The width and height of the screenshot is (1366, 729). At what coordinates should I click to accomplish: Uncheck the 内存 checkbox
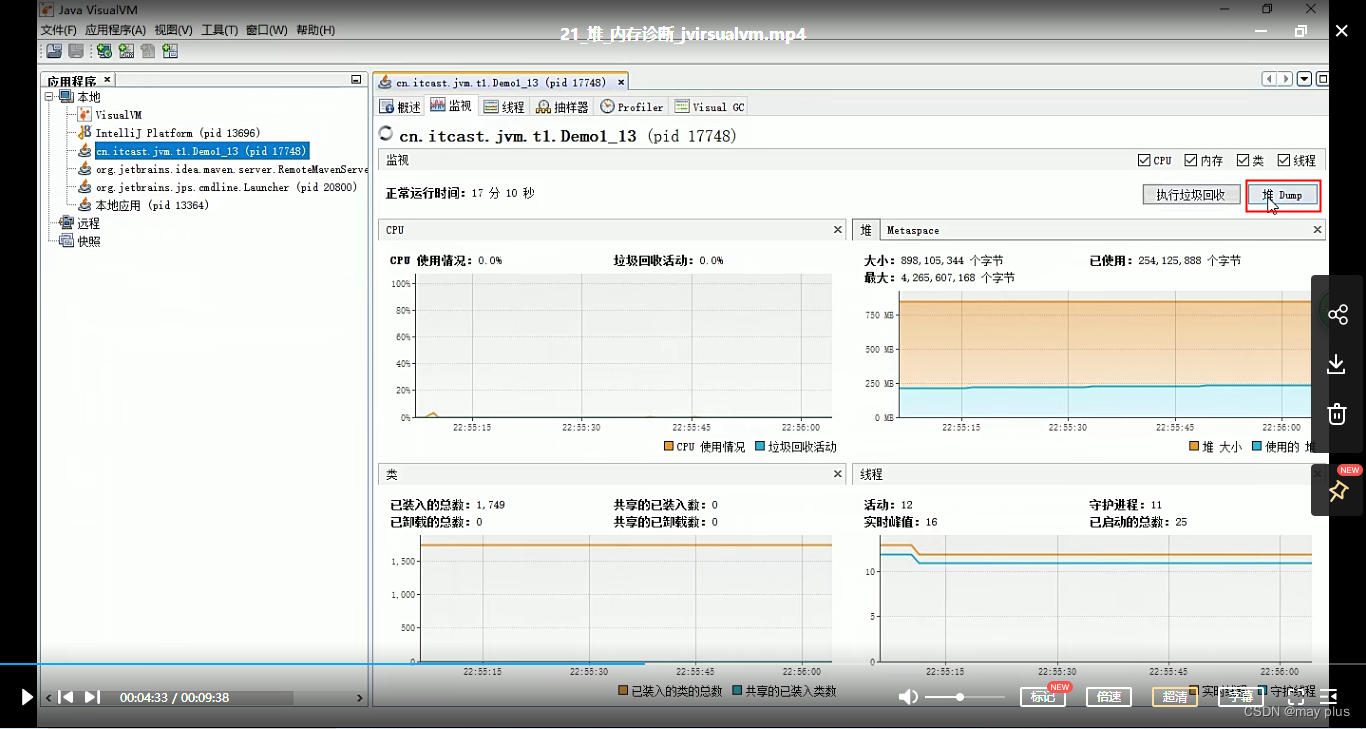[x=1191, y=160]
